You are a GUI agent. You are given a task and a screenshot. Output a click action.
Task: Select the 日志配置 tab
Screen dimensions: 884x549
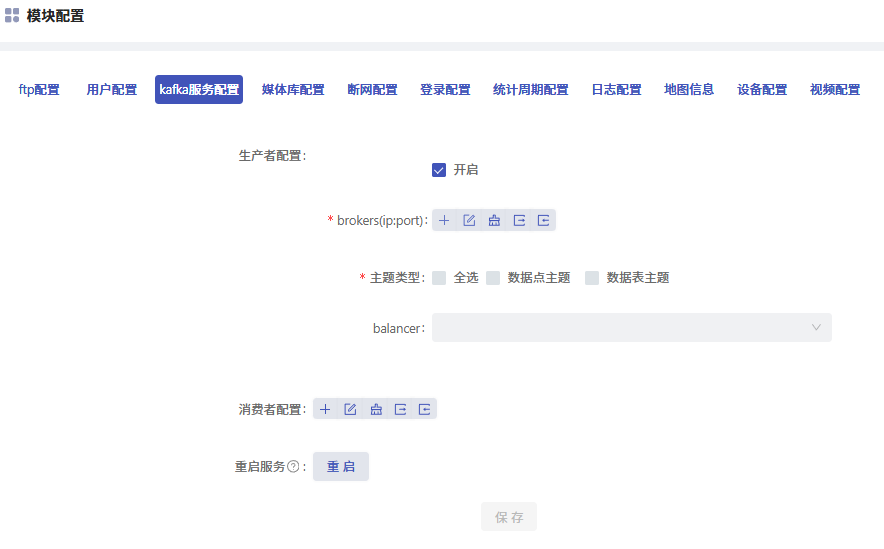pyautogui.click(x=616, y=90)
